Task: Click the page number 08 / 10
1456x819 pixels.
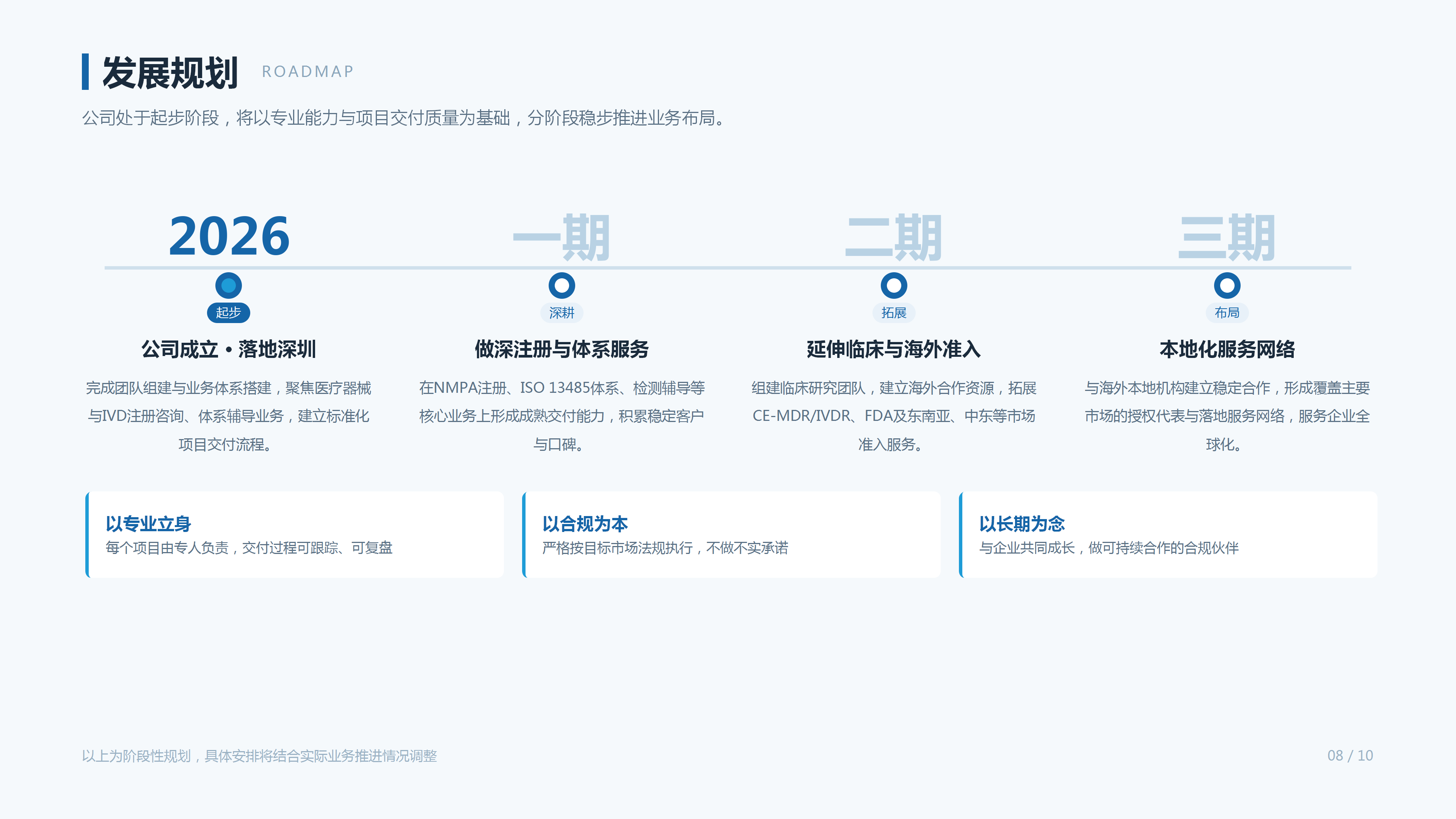Action: (x=1350, y=756)
